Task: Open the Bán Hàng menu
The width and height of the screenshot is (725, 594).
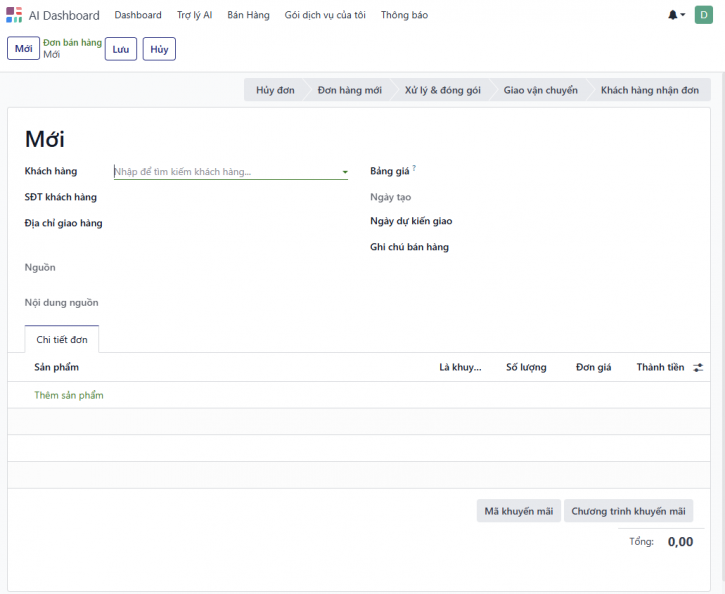Action: (x=248, y=15)
